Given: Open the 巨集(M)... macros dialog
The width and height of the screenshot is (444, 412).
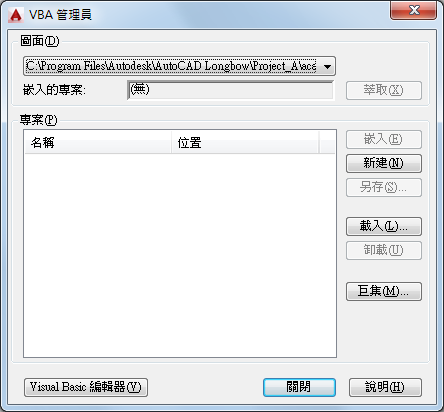Looking at the screenshot, I should [x=384, y=291].
